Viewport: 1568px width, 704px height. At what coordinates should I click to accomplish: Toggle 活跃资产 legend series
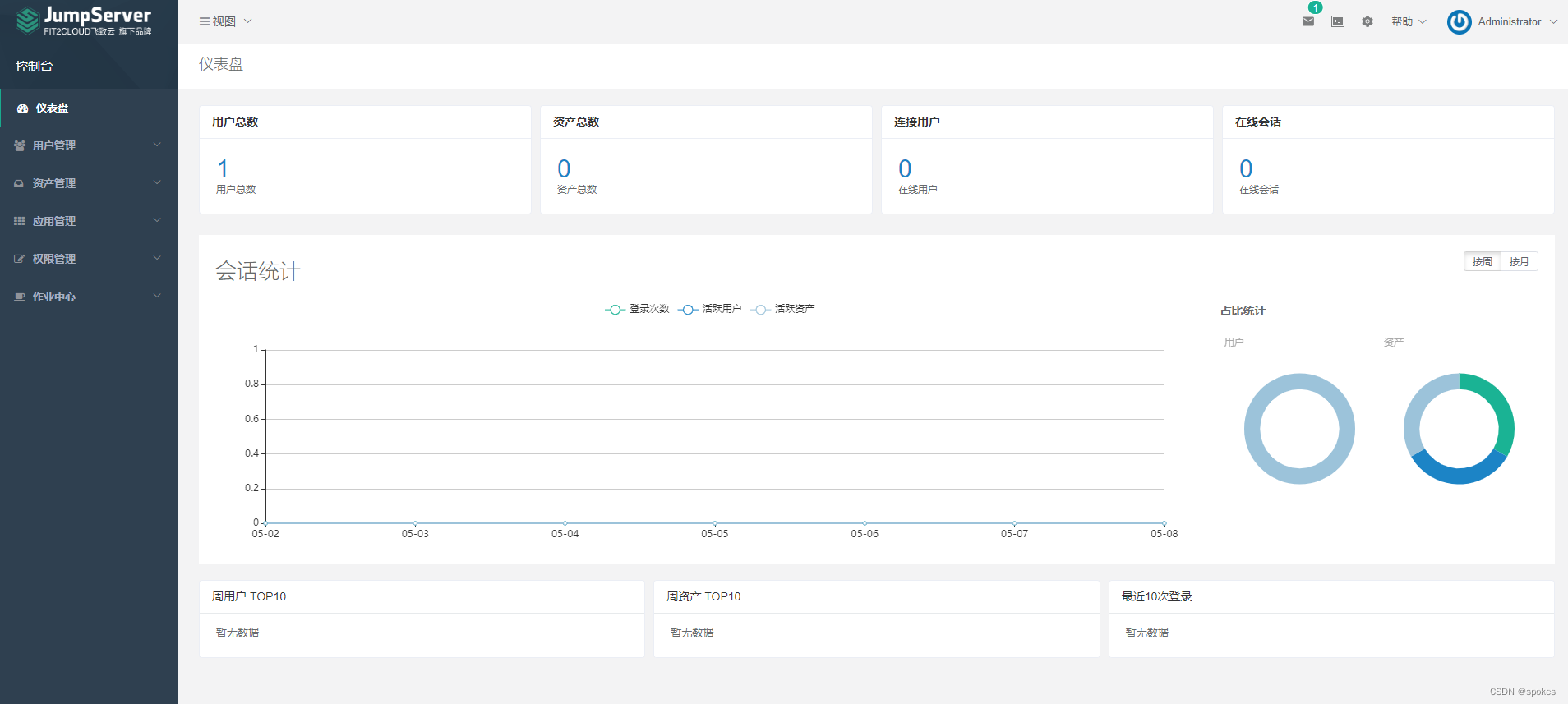tap(783, 309)
